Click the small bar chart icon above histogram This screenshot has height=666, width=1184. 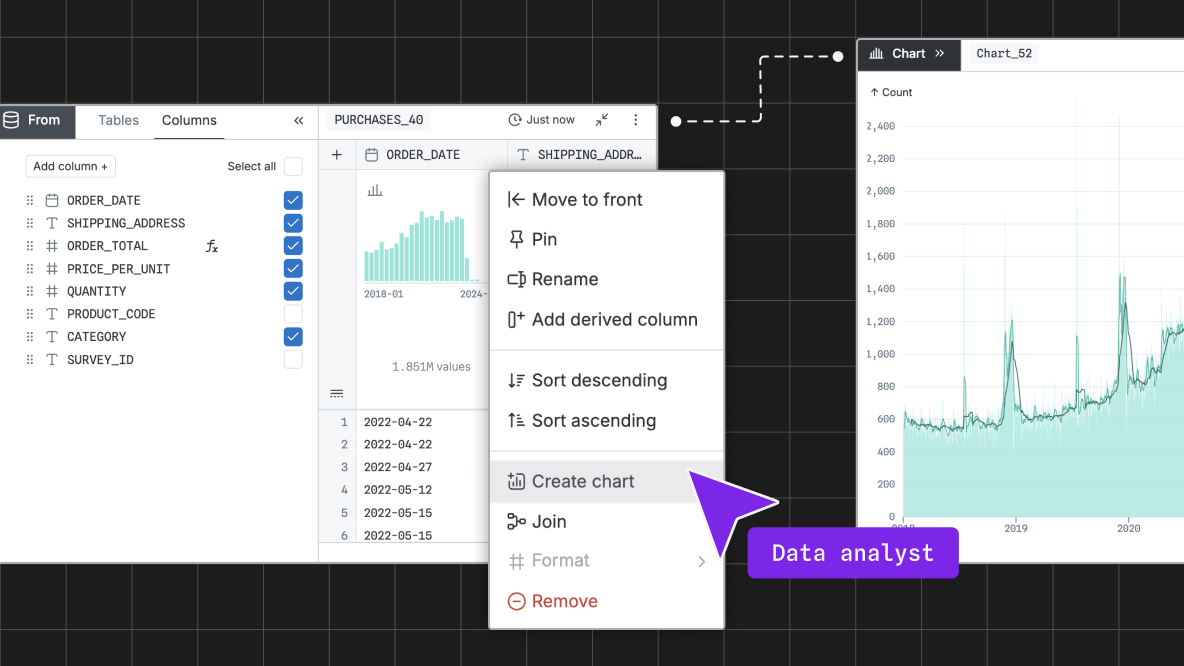[x=375, y=190]
